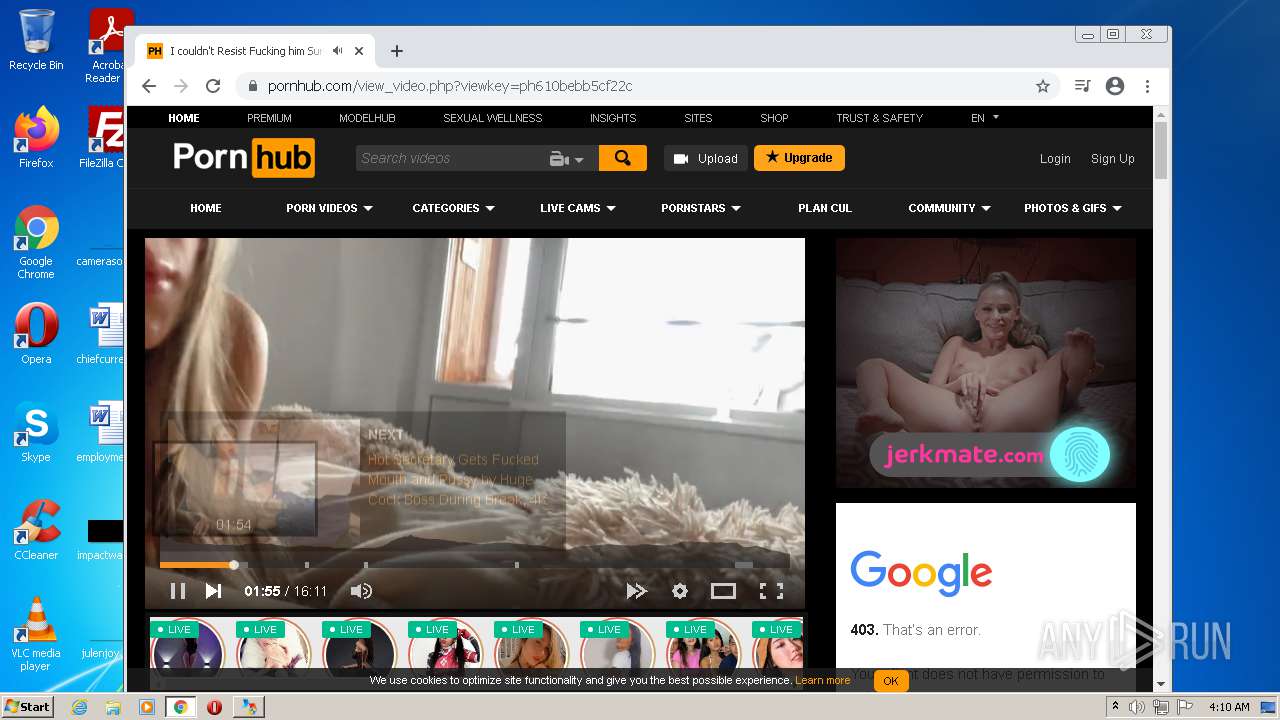Open SHOP in the top bar
Screen dimensions: 1280x720
774,118
